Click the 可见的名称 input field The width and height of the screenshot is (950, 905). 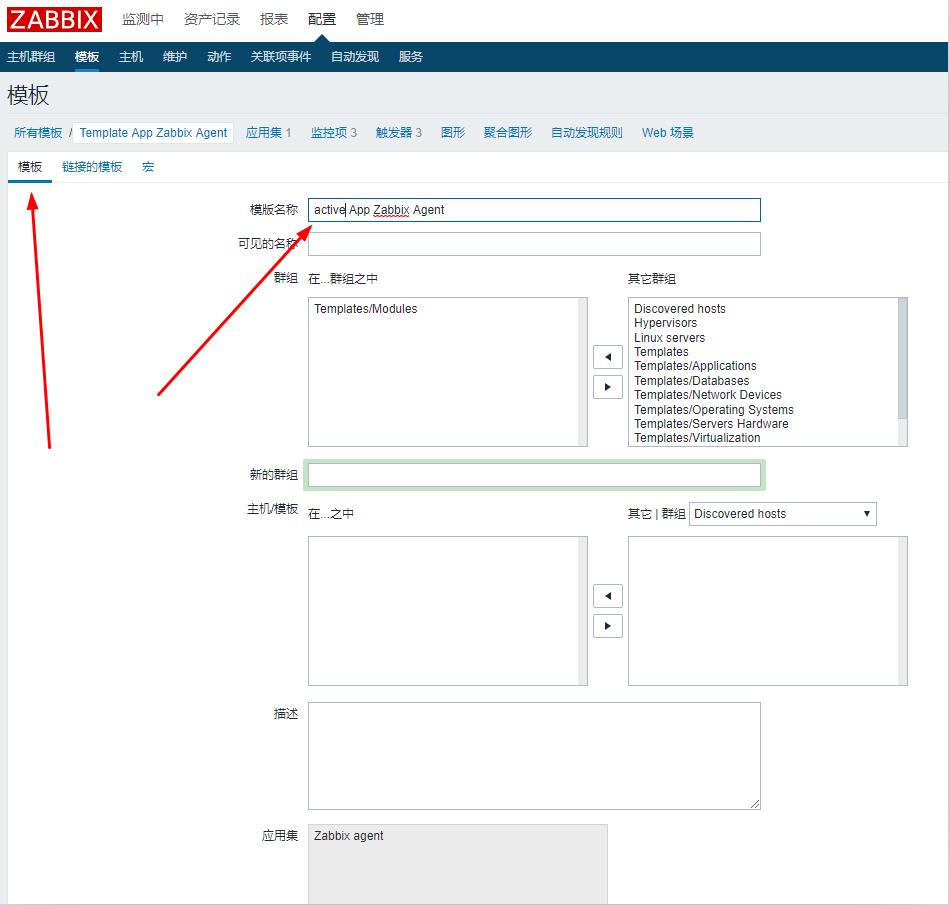[534, 244]
